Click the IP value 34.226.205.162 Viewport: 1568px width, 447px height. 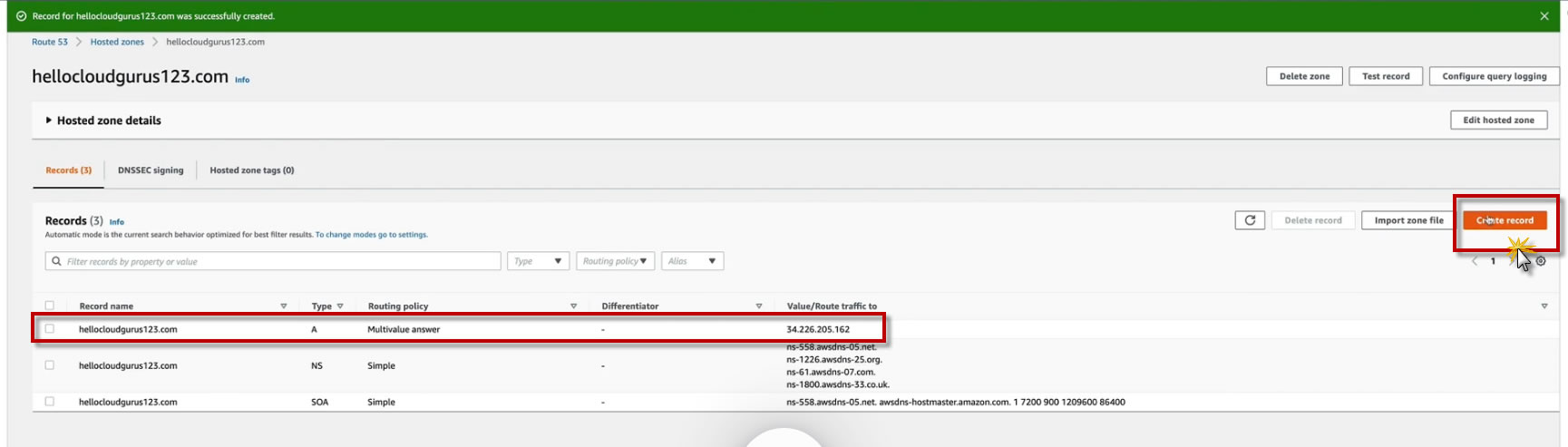click(818, 329)
